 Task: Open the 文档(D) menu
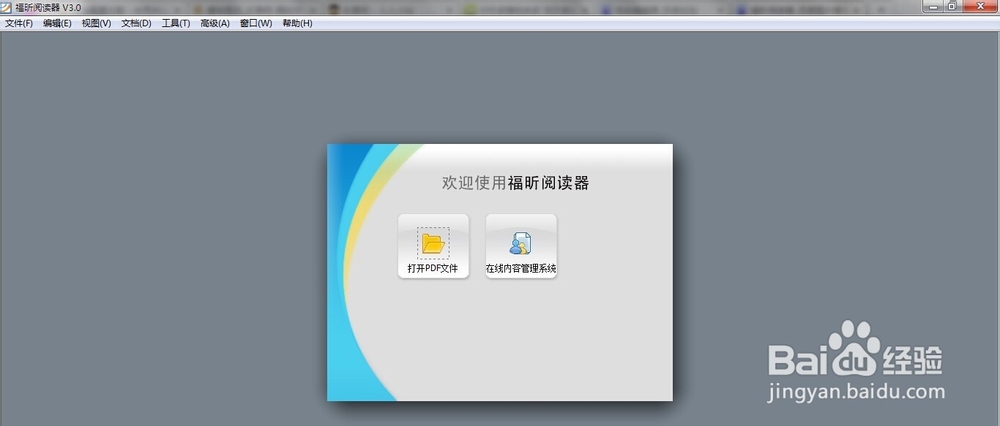point(136,24)
